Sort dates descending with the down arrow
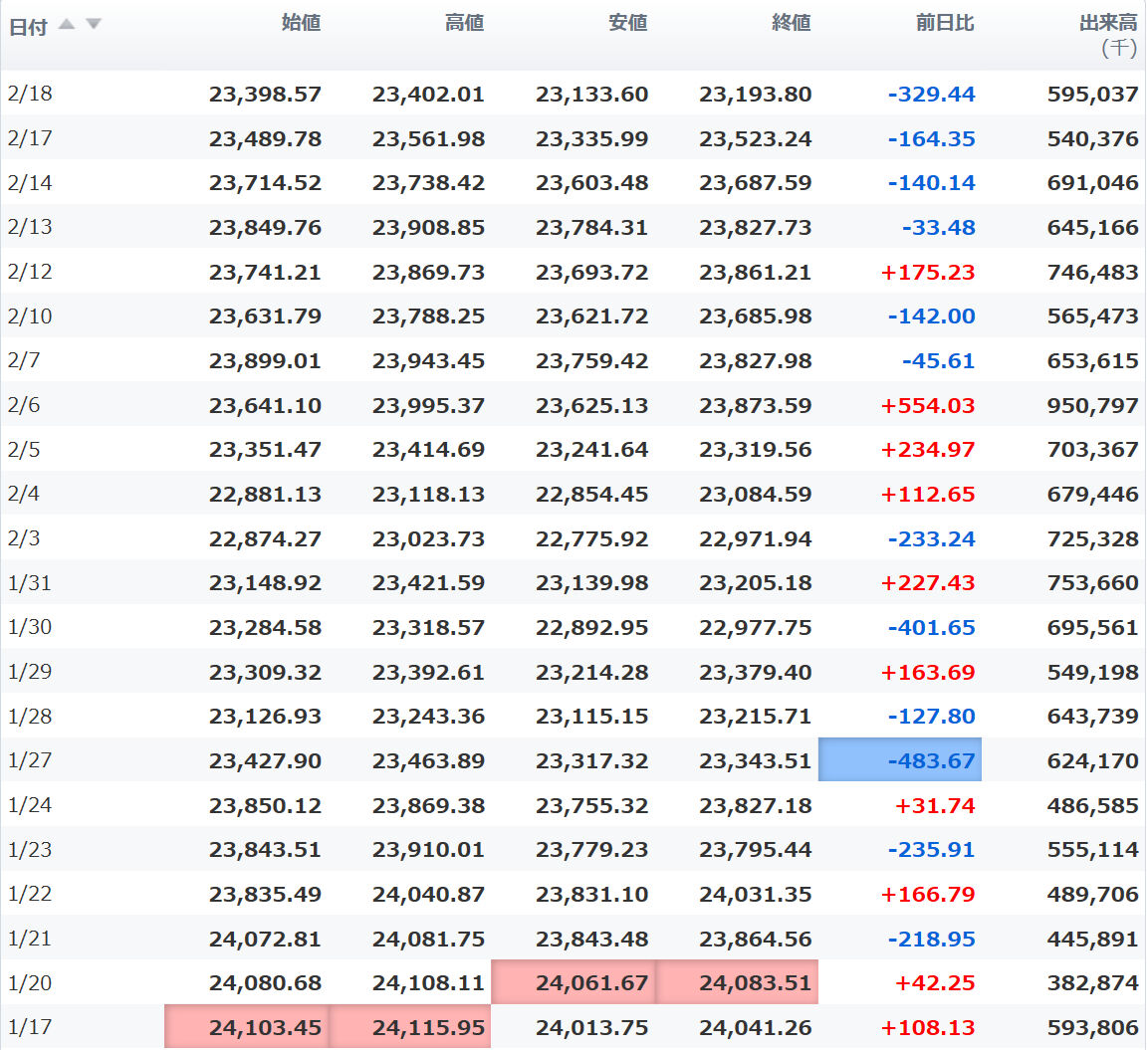Viewport: 1148px width, 1050px height. click(94, 24)
